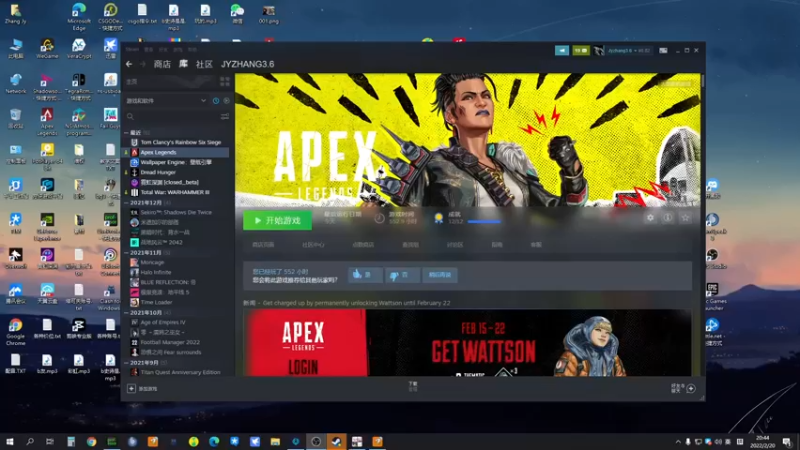Open the taskbar search magnifier icon
This screenshot has width=800, height=450.
click(x=30, y=441)
